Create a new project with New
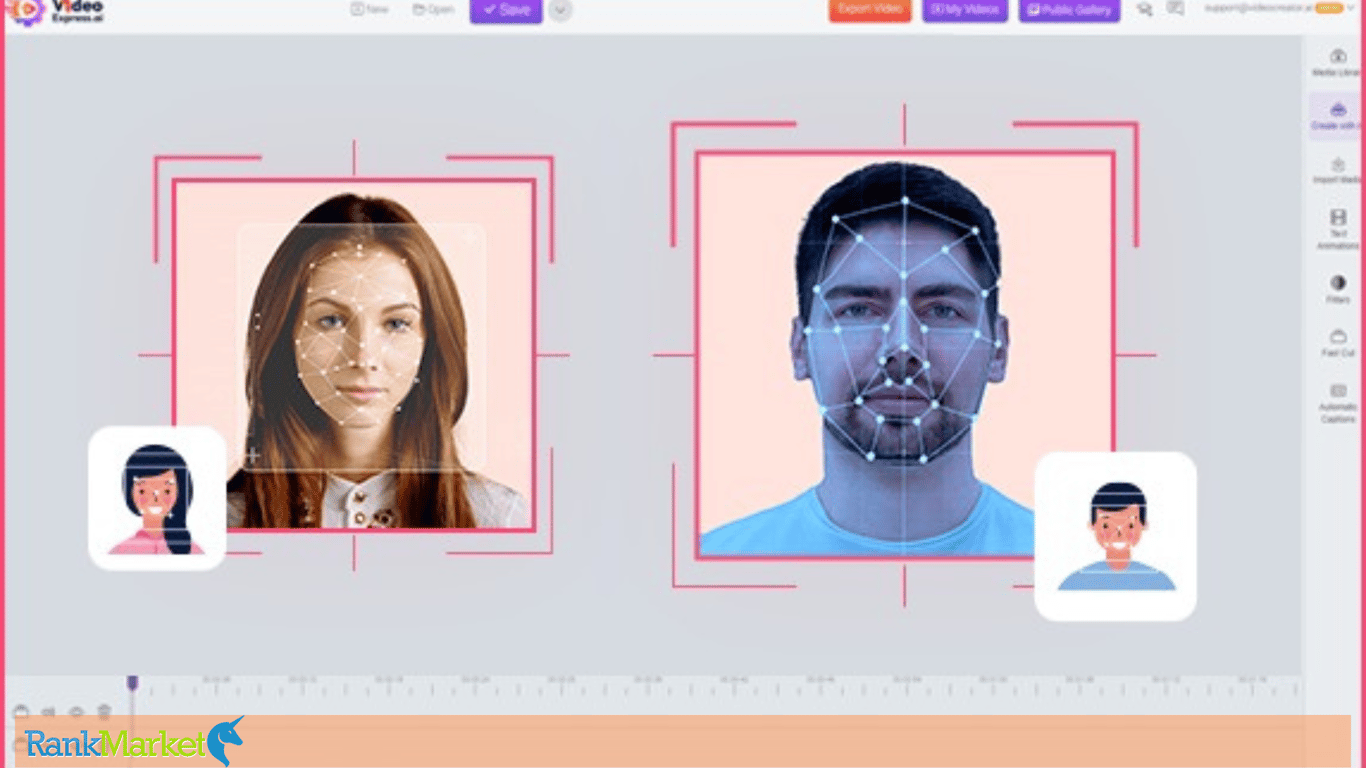The height and width of the screenshot is (768, 1366). [370, 9]
